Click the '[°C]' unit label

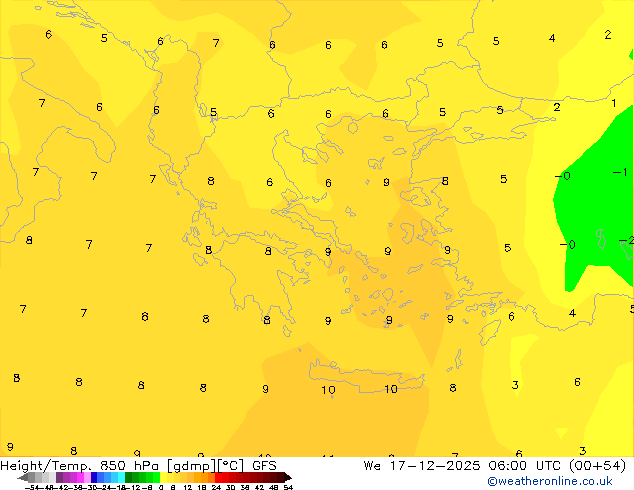click(230, 466)
